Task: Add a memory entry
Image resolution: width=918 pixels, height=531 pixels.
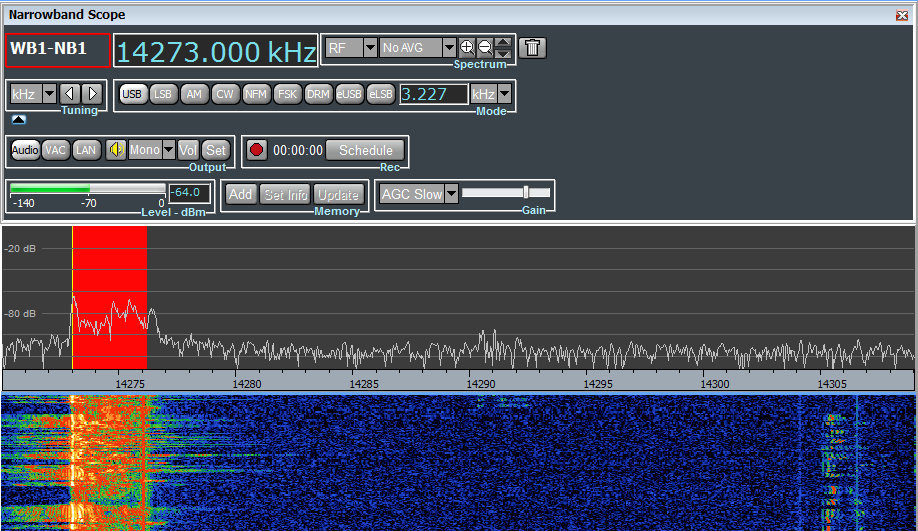Action: click(x=240, y=194)
